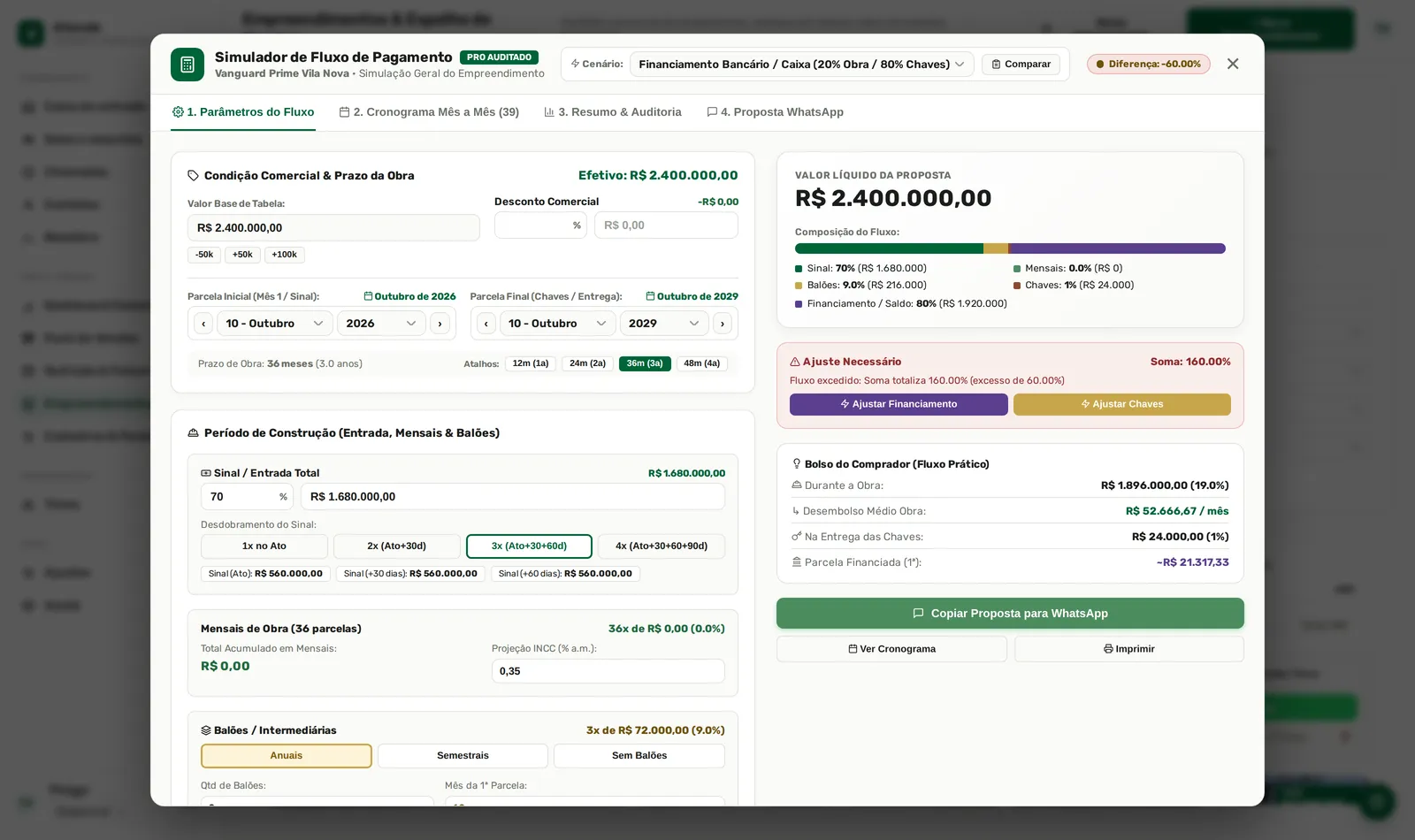This screenshot has height=840, width=1415.
Task: Go to previous month for Parcela Final
Action: click(486, 324)
